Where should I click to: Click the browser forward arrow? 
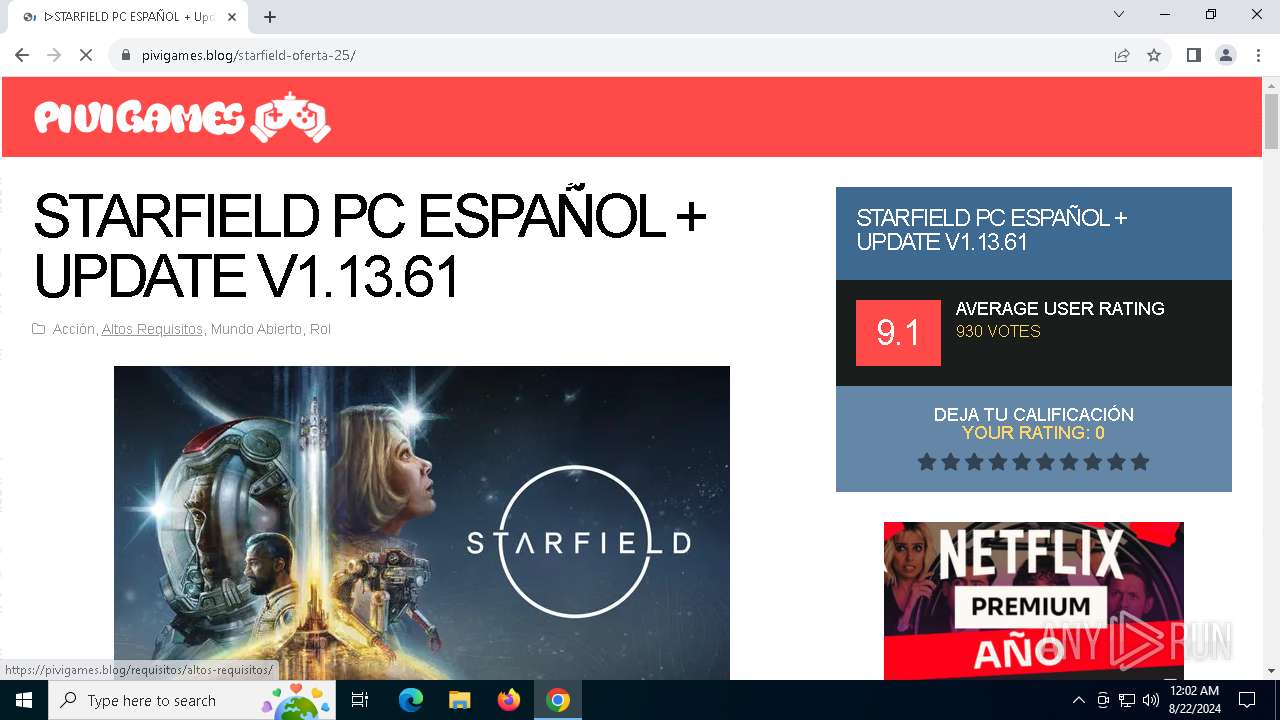[x=54, y=55]
